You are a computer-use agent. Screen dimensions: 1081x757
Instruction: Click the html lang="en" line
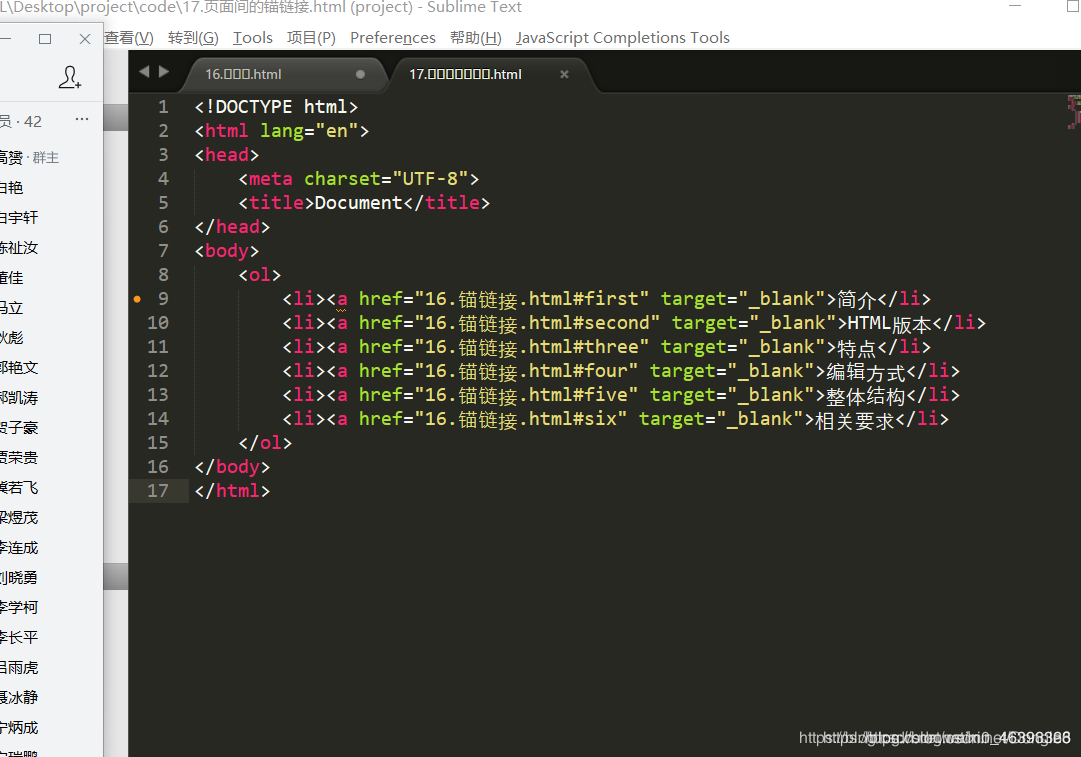coord(282,131)
